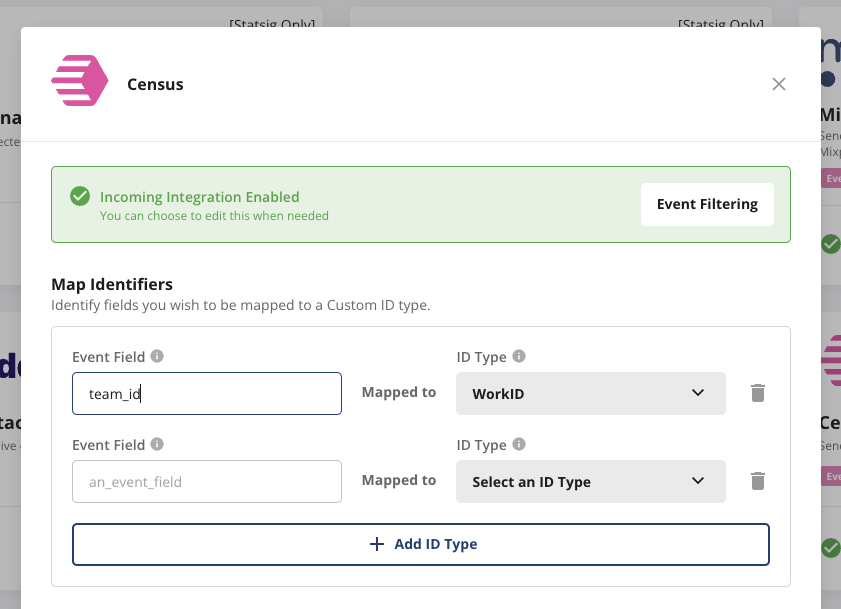The width and height of the screenshot is (841, 609).
Task: Remove the empty identifier row via its trash icon
Action: point(757,481)
